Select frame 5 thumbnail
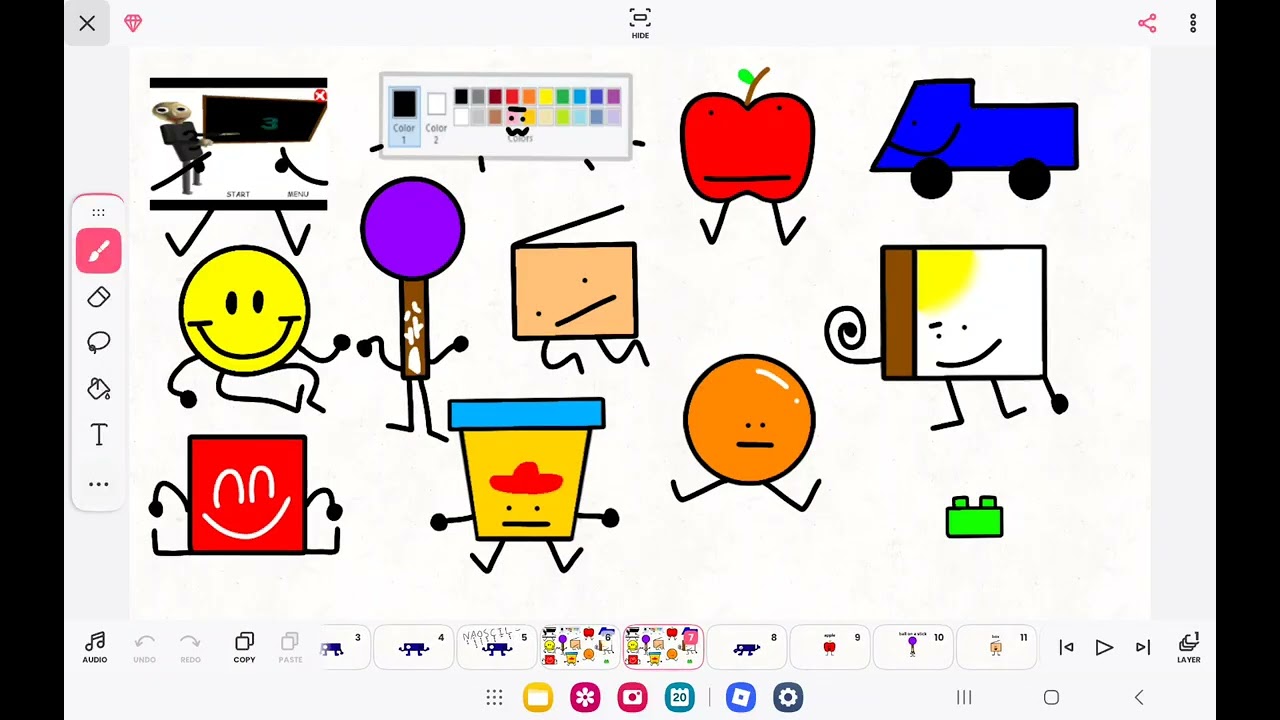The height and width of the screenshot is (720, 1280). click(x=496, y=647)
